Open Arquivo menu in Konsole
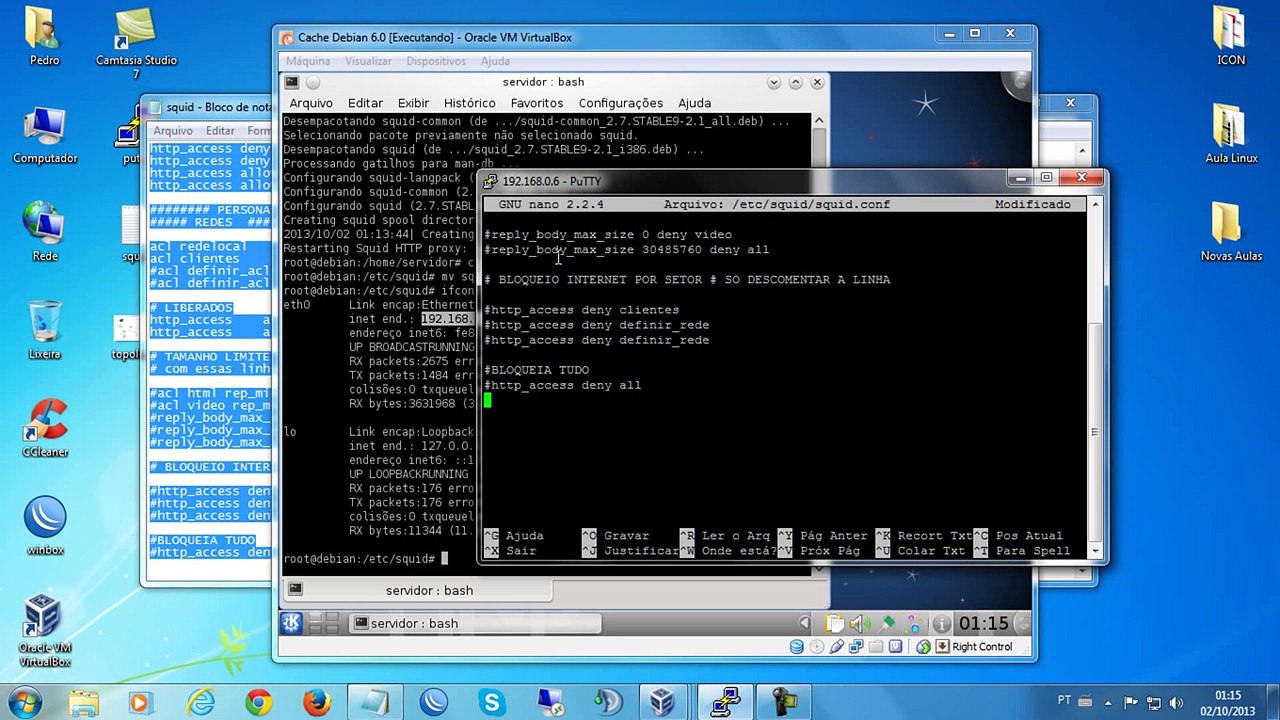1280x720 pixels. point(311,103)
